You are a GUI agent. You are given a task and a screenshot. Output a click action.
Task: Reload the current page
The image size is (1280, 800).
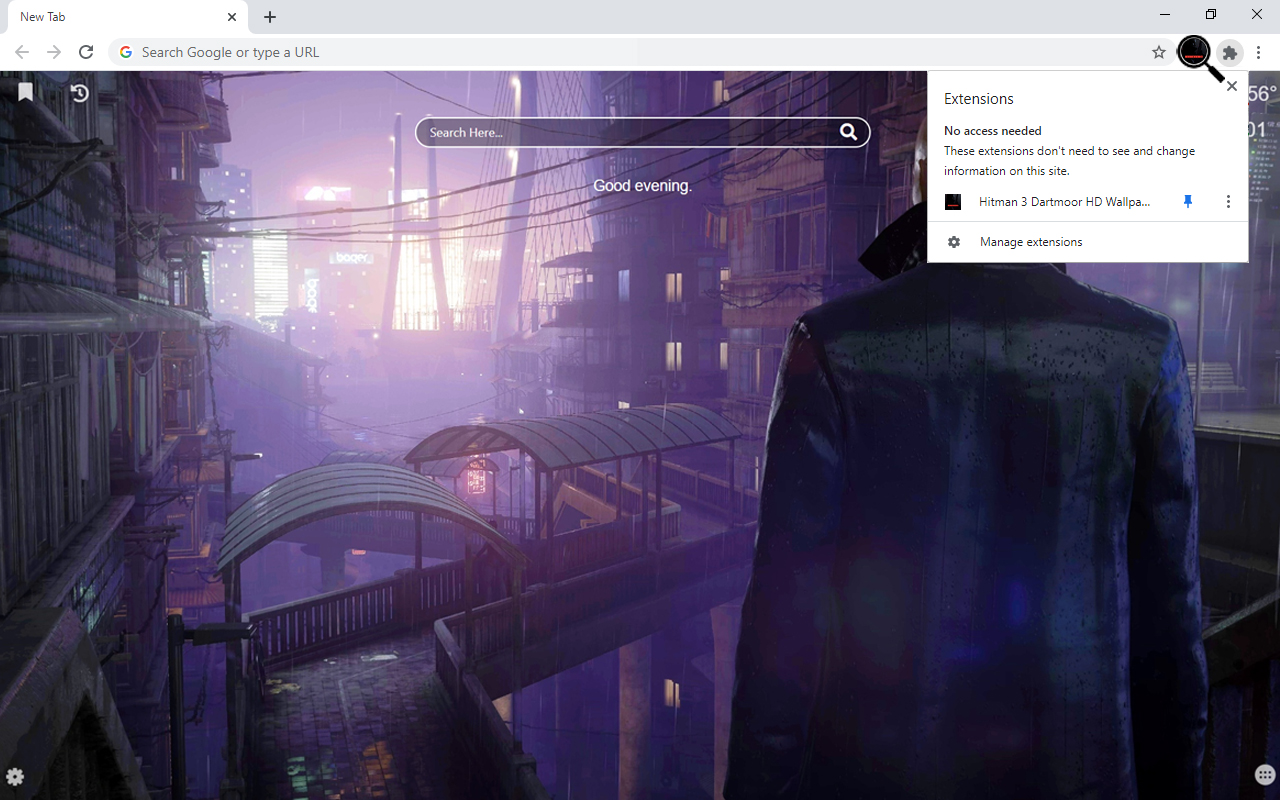point(86,52)
